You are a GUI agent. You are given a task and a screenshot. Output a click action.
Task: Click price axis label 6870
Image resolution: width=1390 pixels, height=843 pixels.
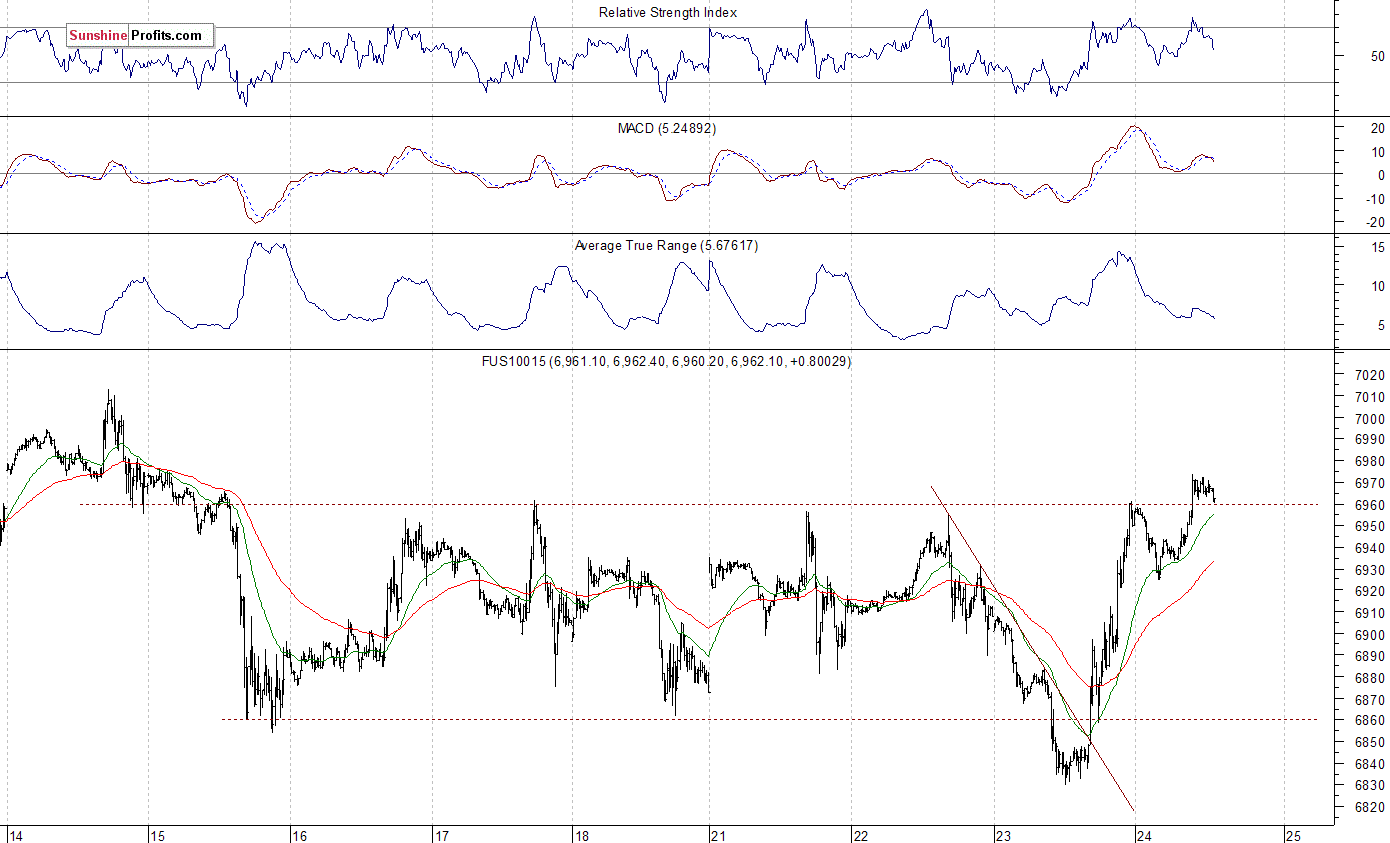point(1370,700)
